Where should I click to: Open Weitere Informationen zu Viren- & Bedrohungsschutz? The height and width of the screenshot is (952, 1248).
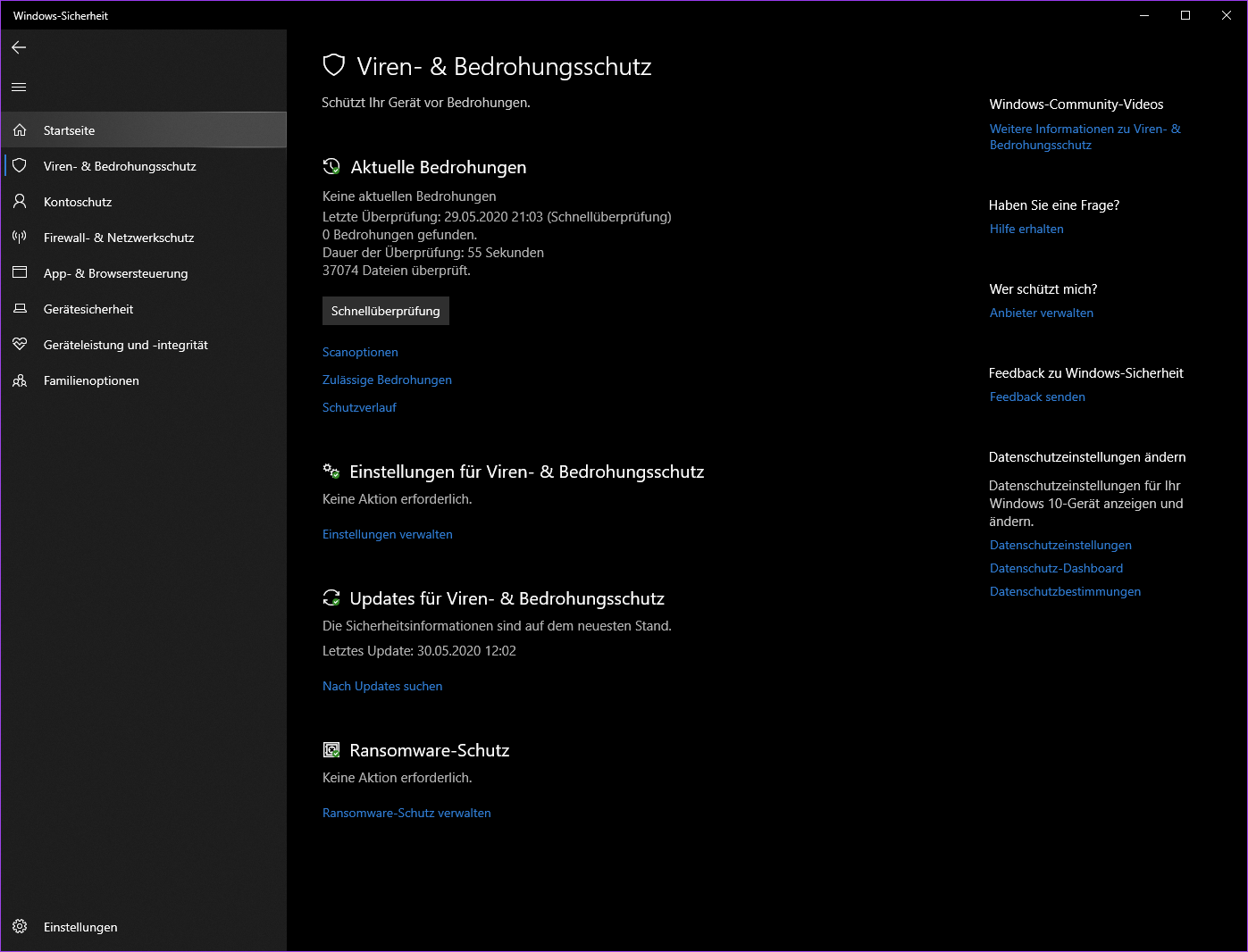pyautogui.click(x=1085, y=137)
